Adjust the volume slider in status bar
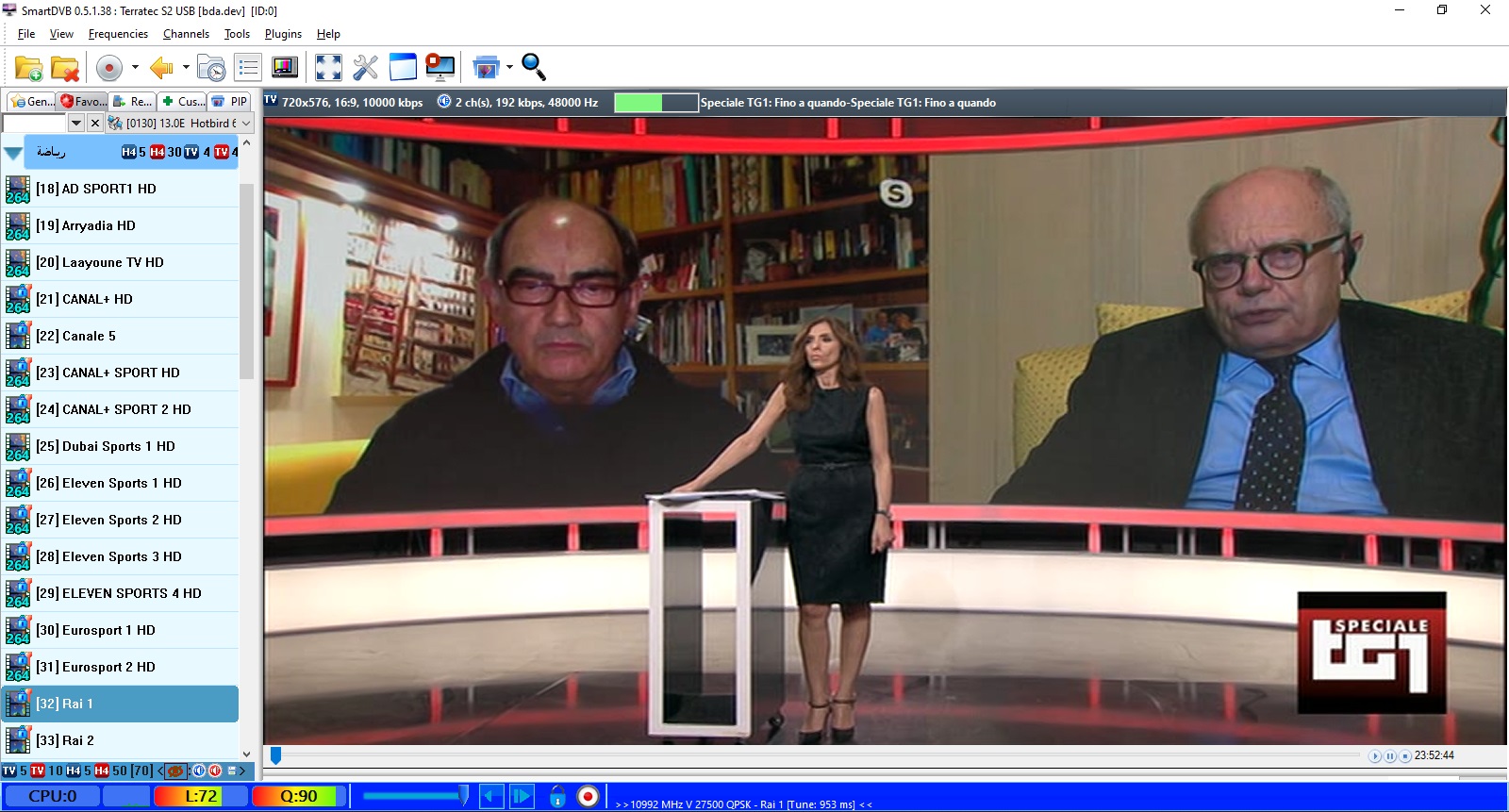 coord(416,796)
